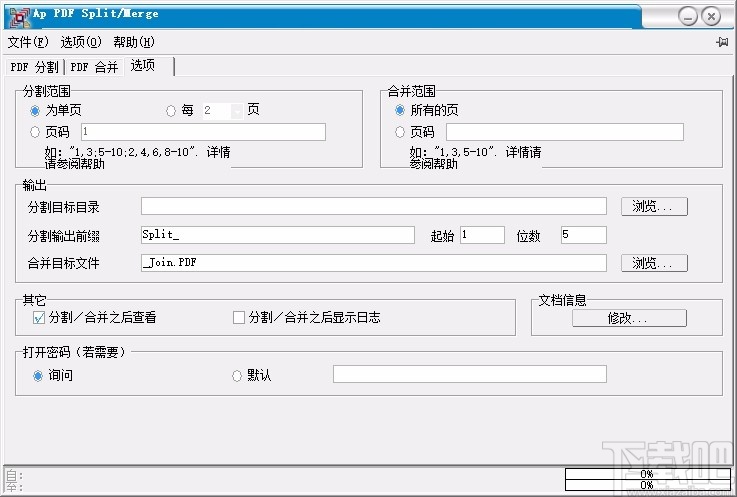Click the 修改... document info button
737x497 pixels.
(x=629, y=318)
